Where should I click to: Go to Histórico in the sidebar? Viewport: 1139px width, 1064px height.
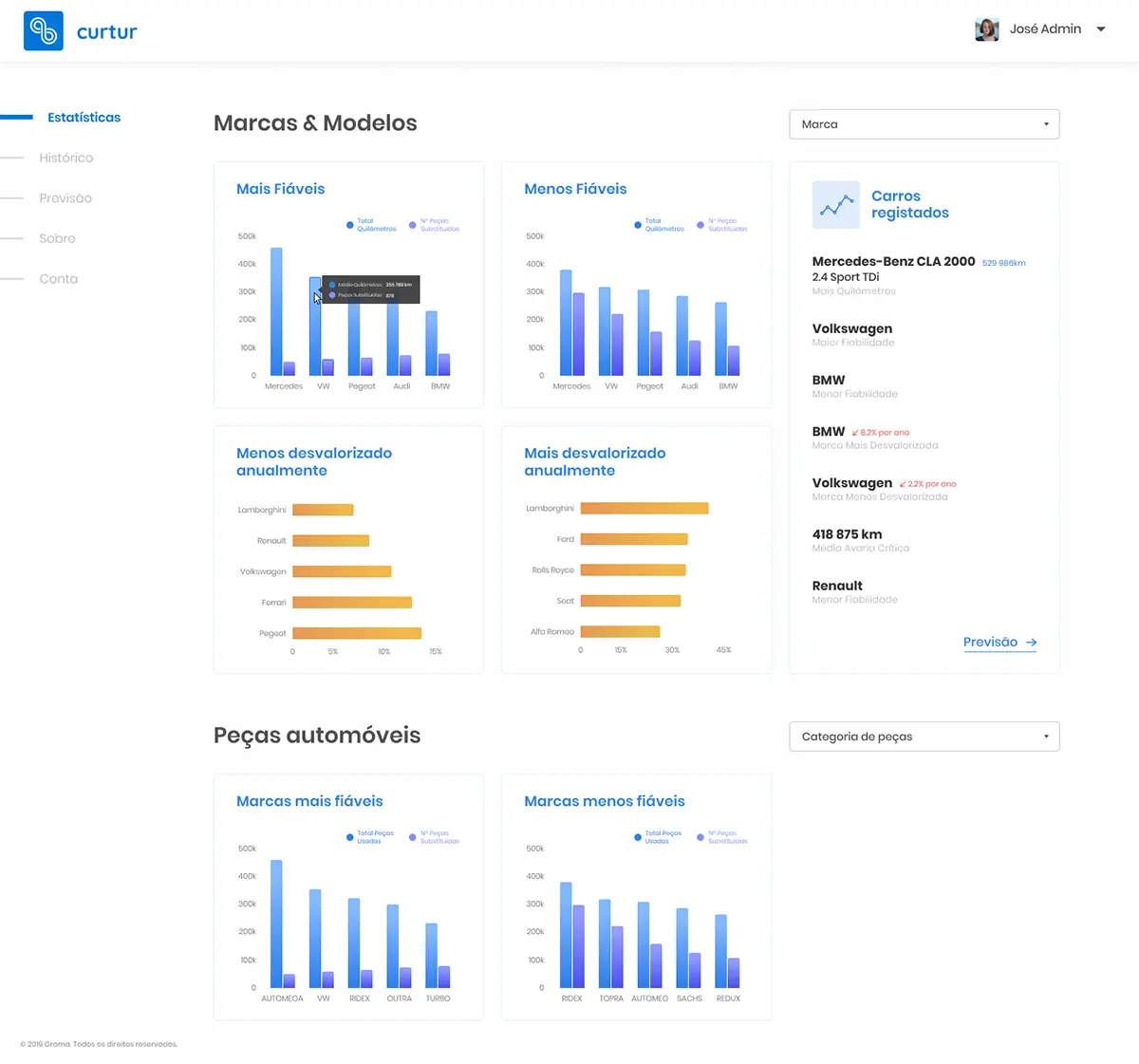click(x=66, y=158)
